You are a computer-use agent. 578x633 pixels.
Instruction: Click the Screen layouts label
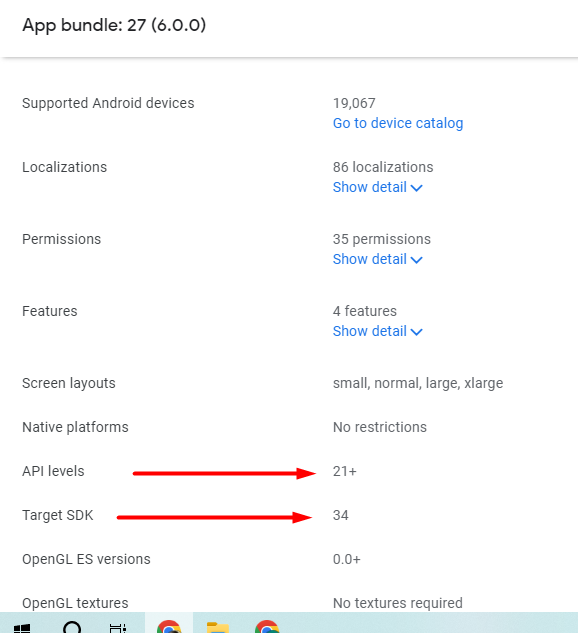(x=69, y=383)
